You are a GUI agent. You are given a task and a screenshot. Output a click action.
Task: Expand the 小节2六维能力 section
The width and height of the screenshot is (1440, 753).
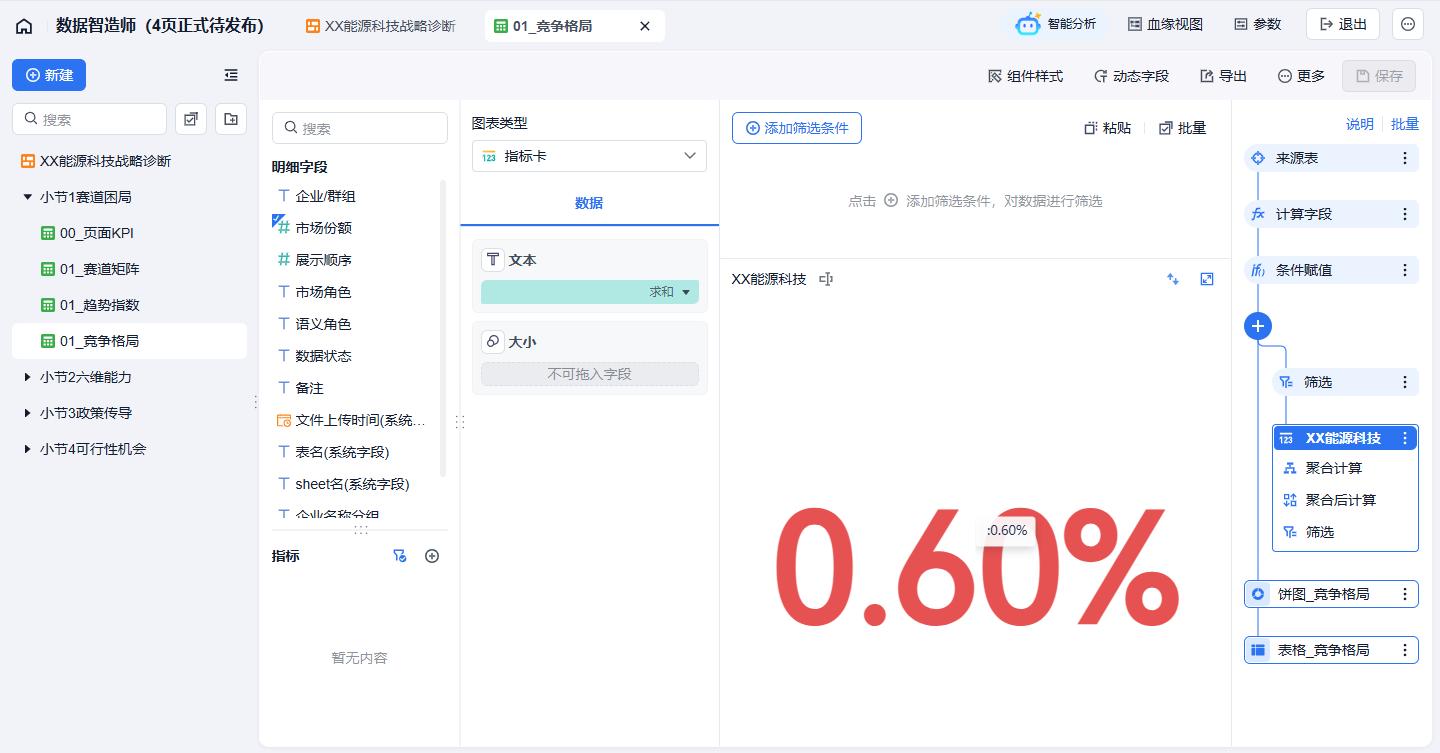[x=28, y=377]
